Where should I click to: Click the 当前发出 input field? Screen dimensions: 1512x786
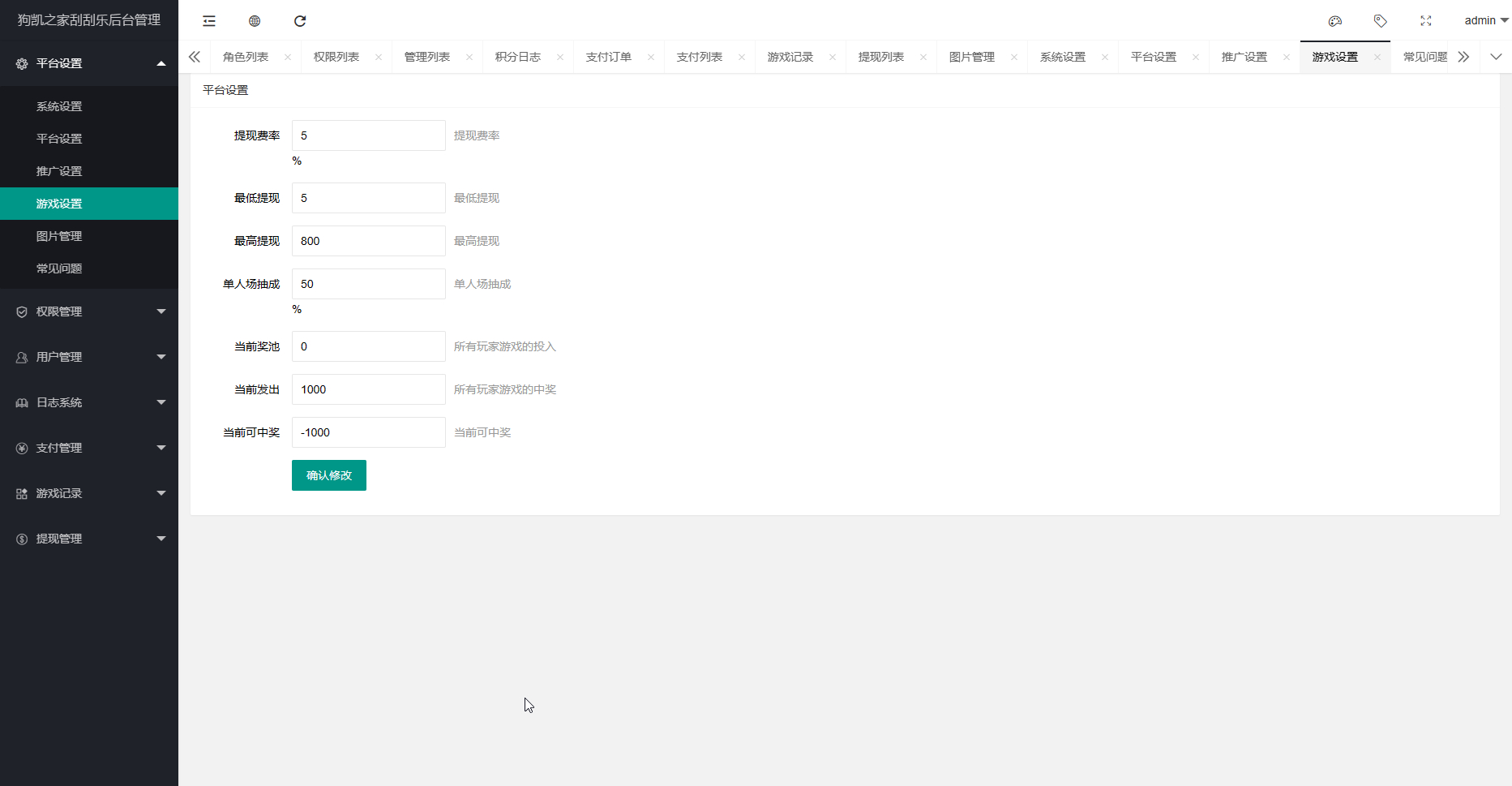(x=369, y=389)
